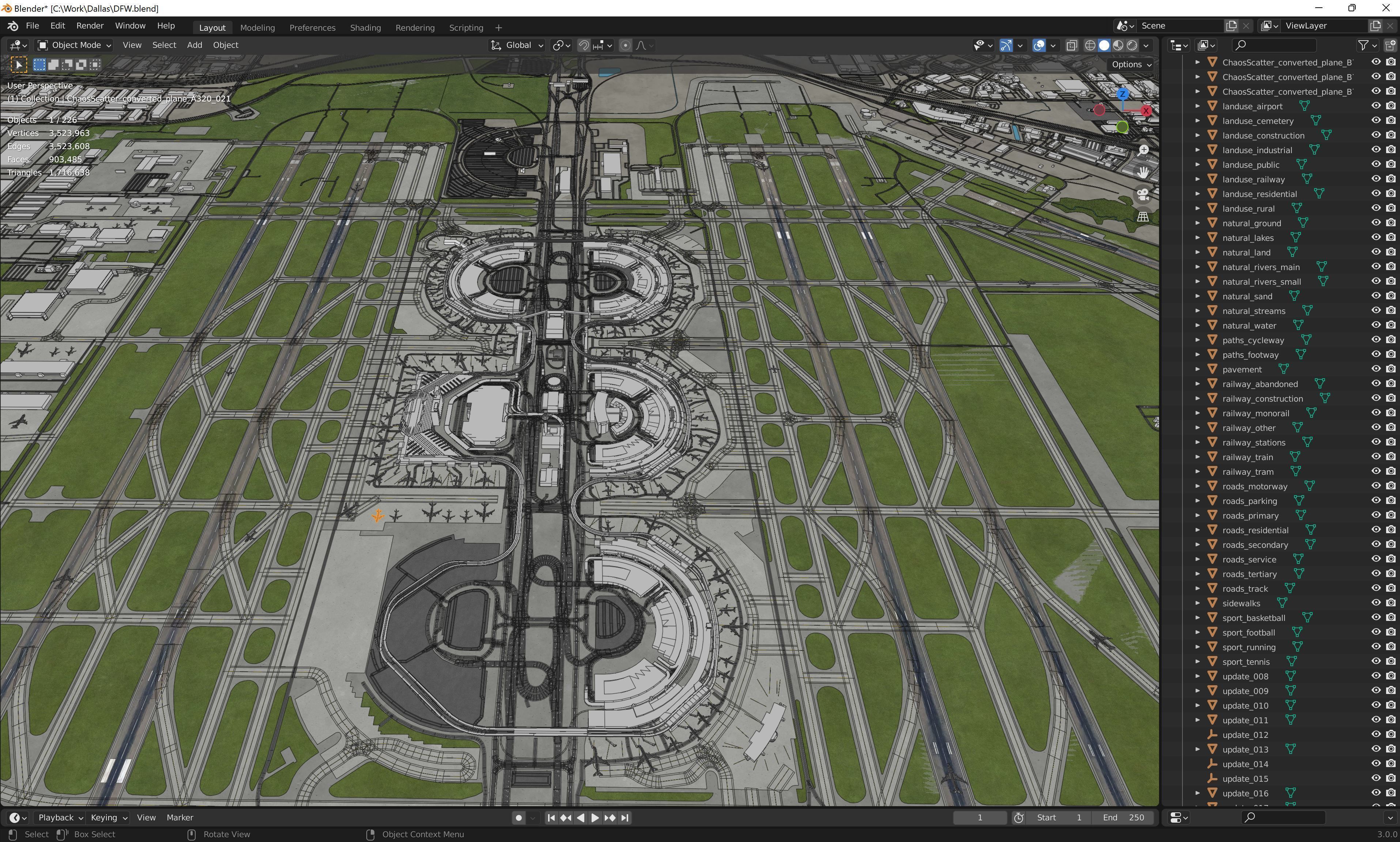Expand update_013 outliner entry
The height and width of the screenshot is (842, 1400).
(x=1197, y=749)
